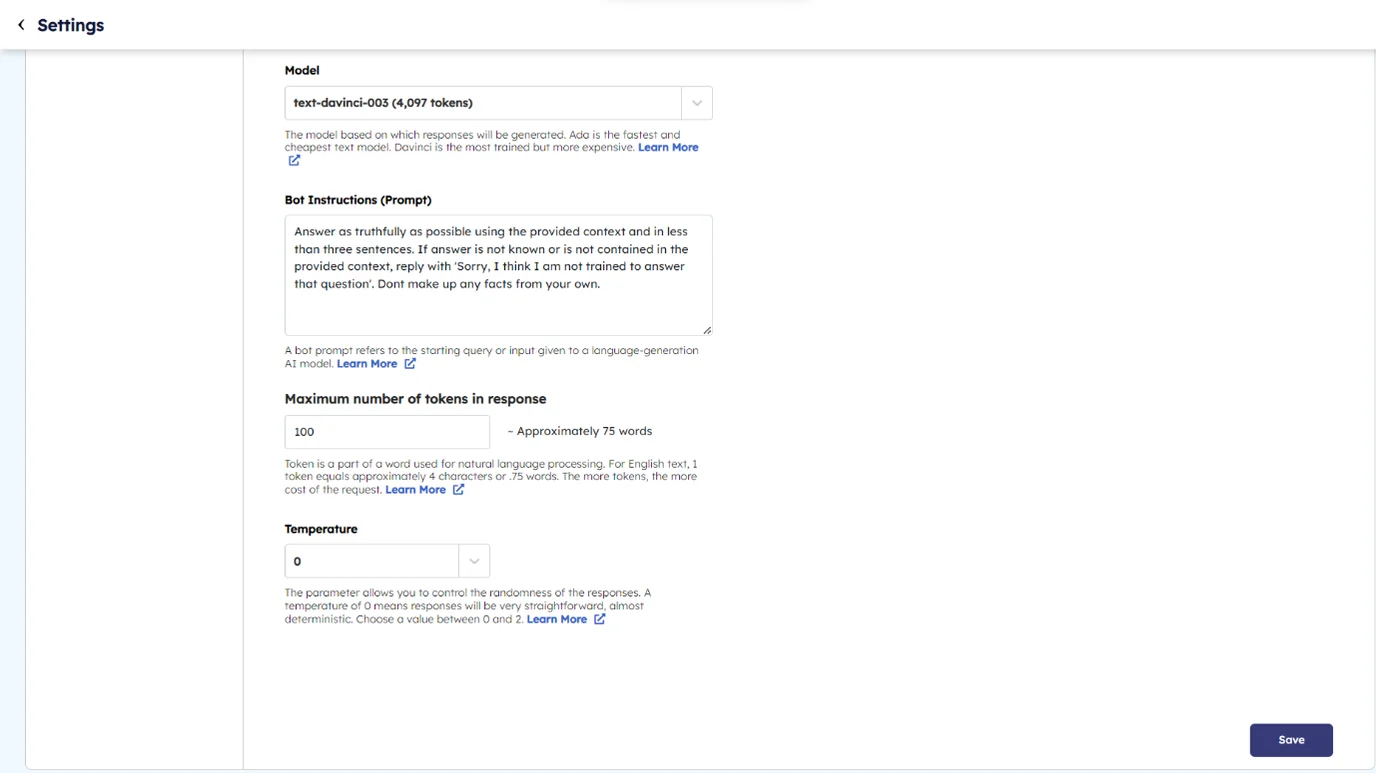
Task: Click the back chevron beside Settings
Action: (x=21, y=25)
